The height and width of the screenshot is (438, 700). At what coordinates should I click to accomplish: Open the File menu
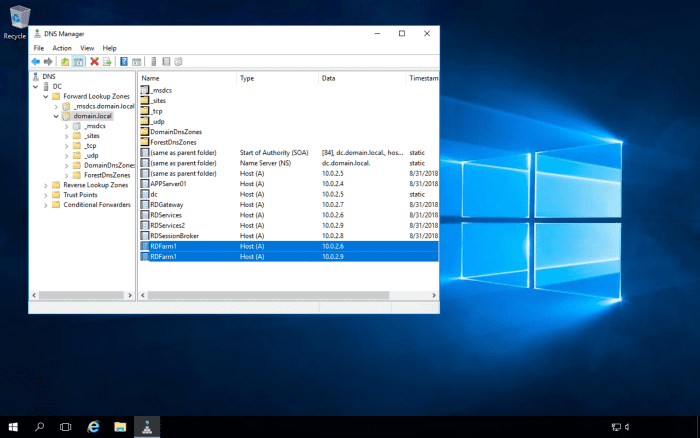pos(39,48)
